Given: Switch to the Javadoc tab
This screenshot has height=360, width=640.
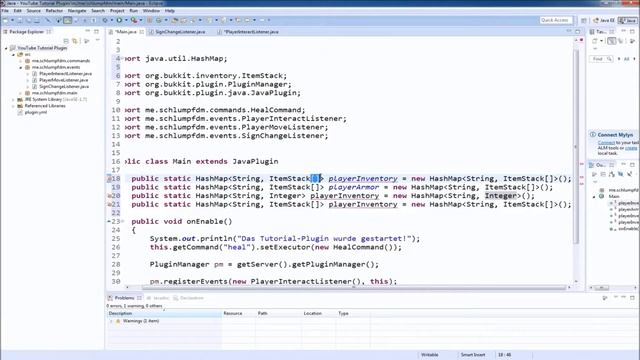Looking at the screenshot, I should (x=158, y=298).
